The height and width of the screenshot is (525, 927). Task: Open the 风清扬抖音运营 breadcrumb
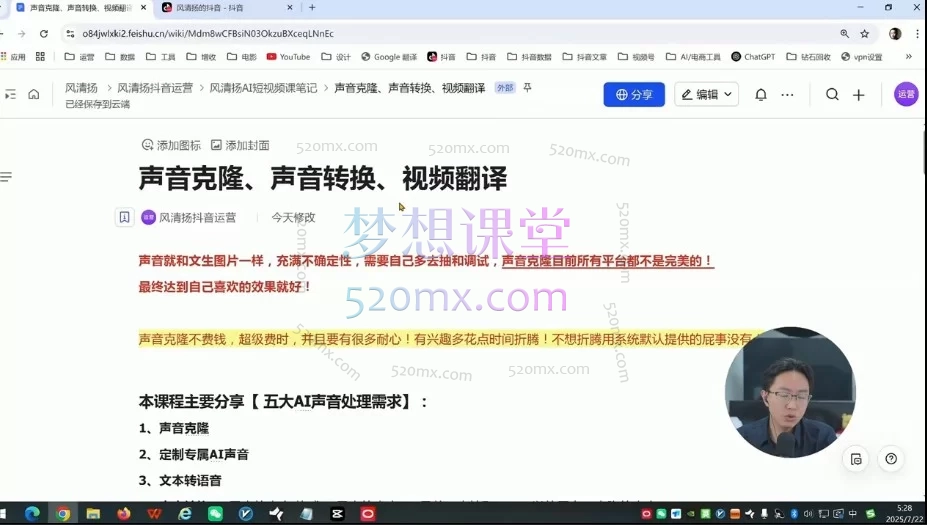(155, 88)
